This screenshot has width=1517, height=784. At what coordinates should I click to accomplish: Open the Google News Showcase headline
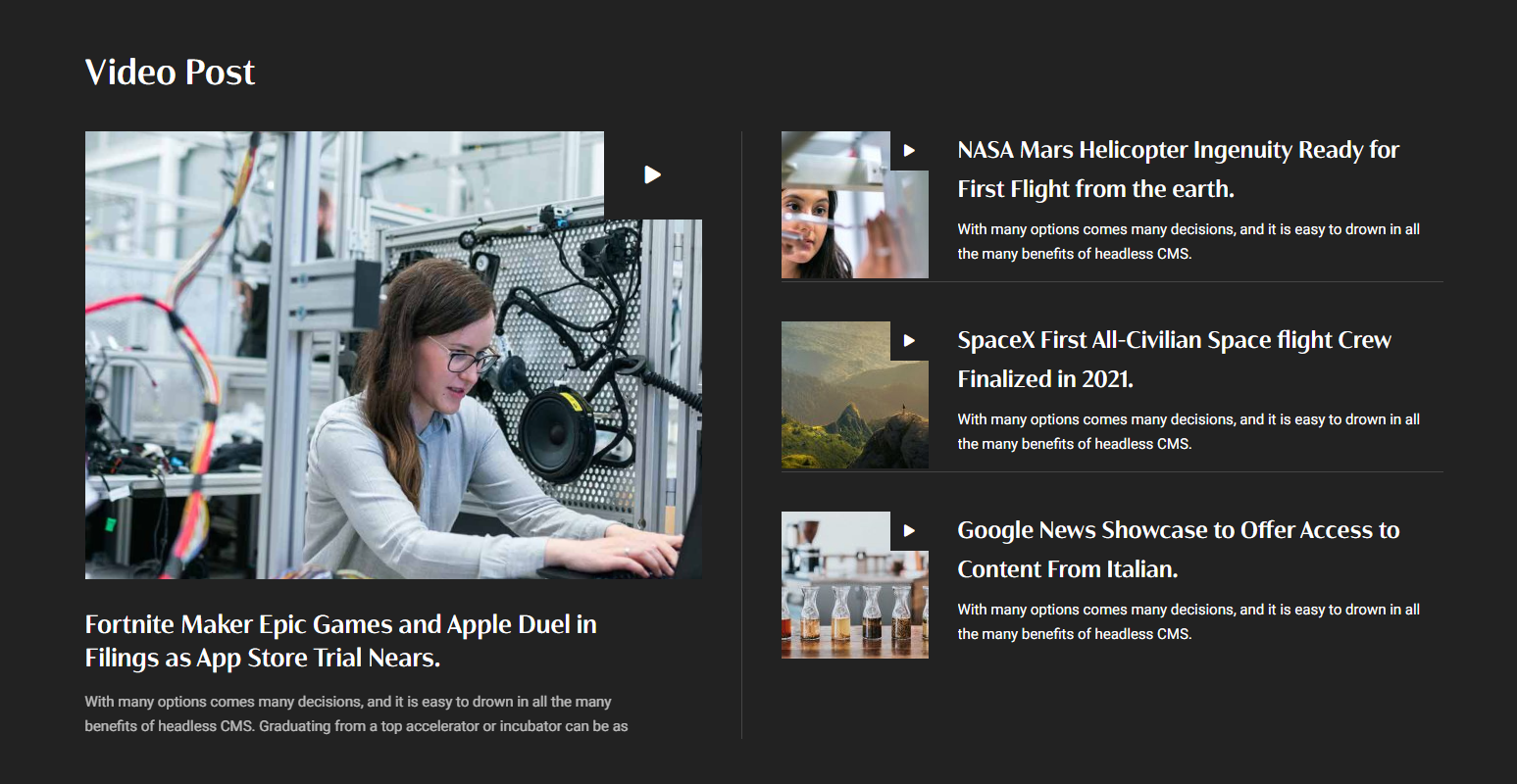click(x=1179, y=550)
